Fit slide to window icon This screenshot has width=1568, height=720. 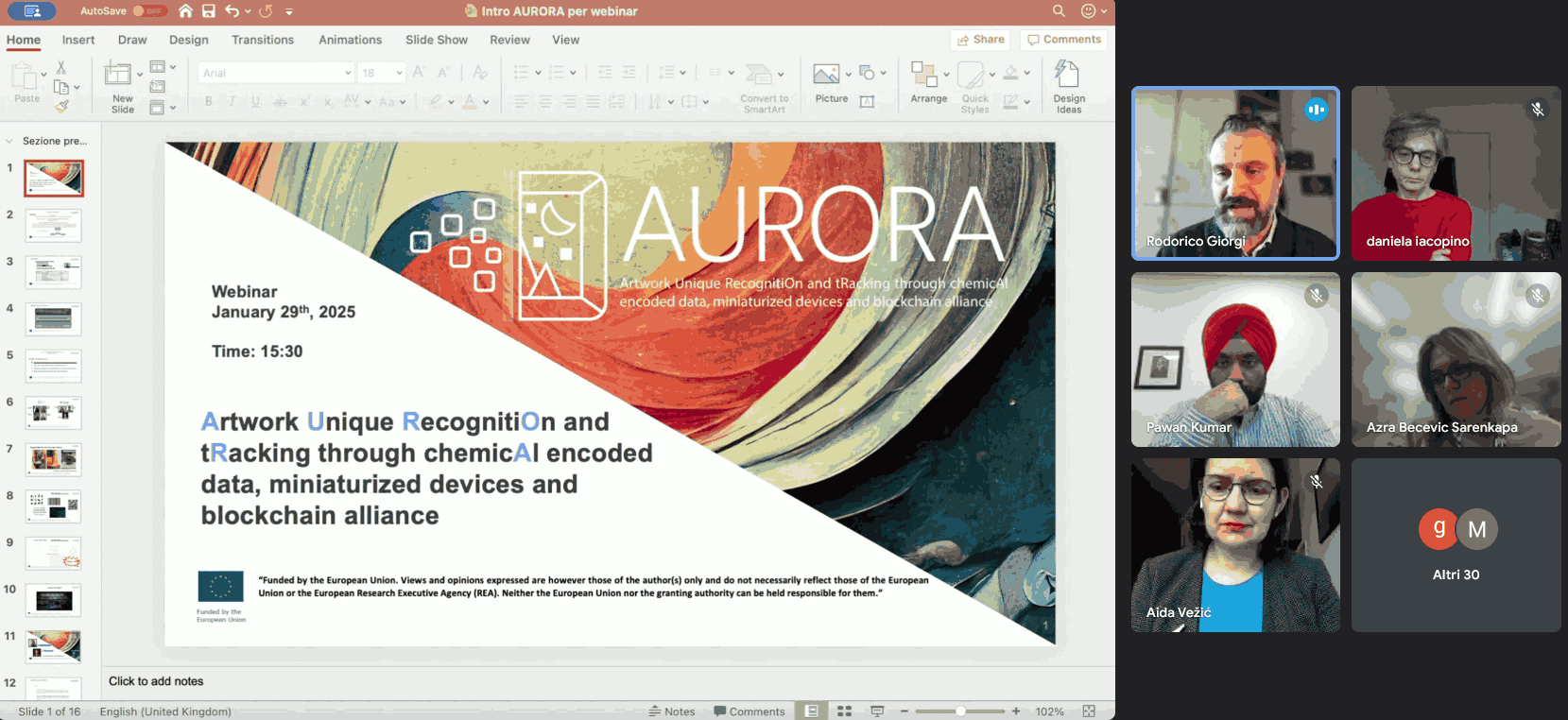pos(1089,711)
